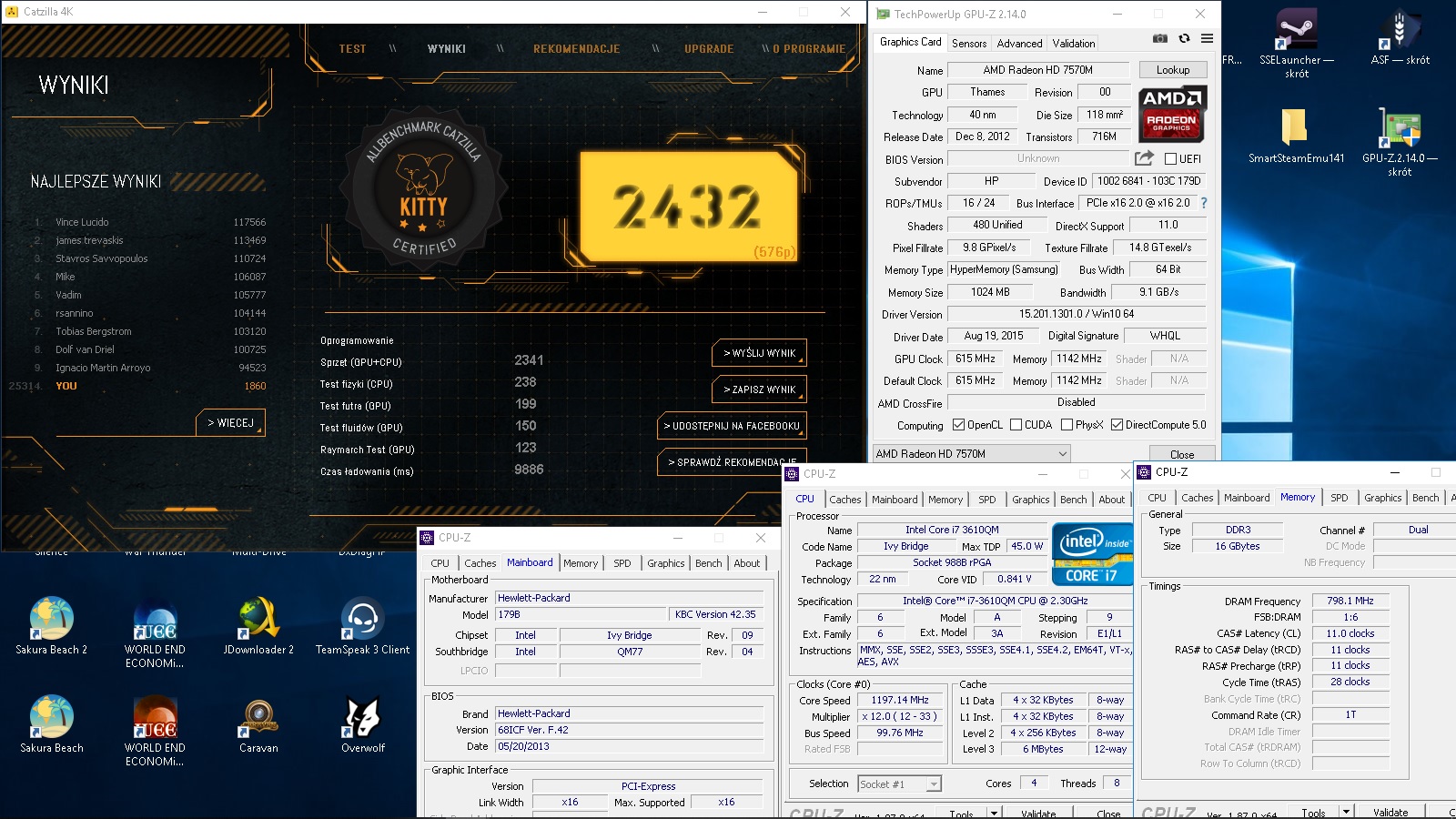Toggle the DirectCompute 5.0 checkbox
The width and height of the screenshot is (1456, 819).
pos(1117,425)
